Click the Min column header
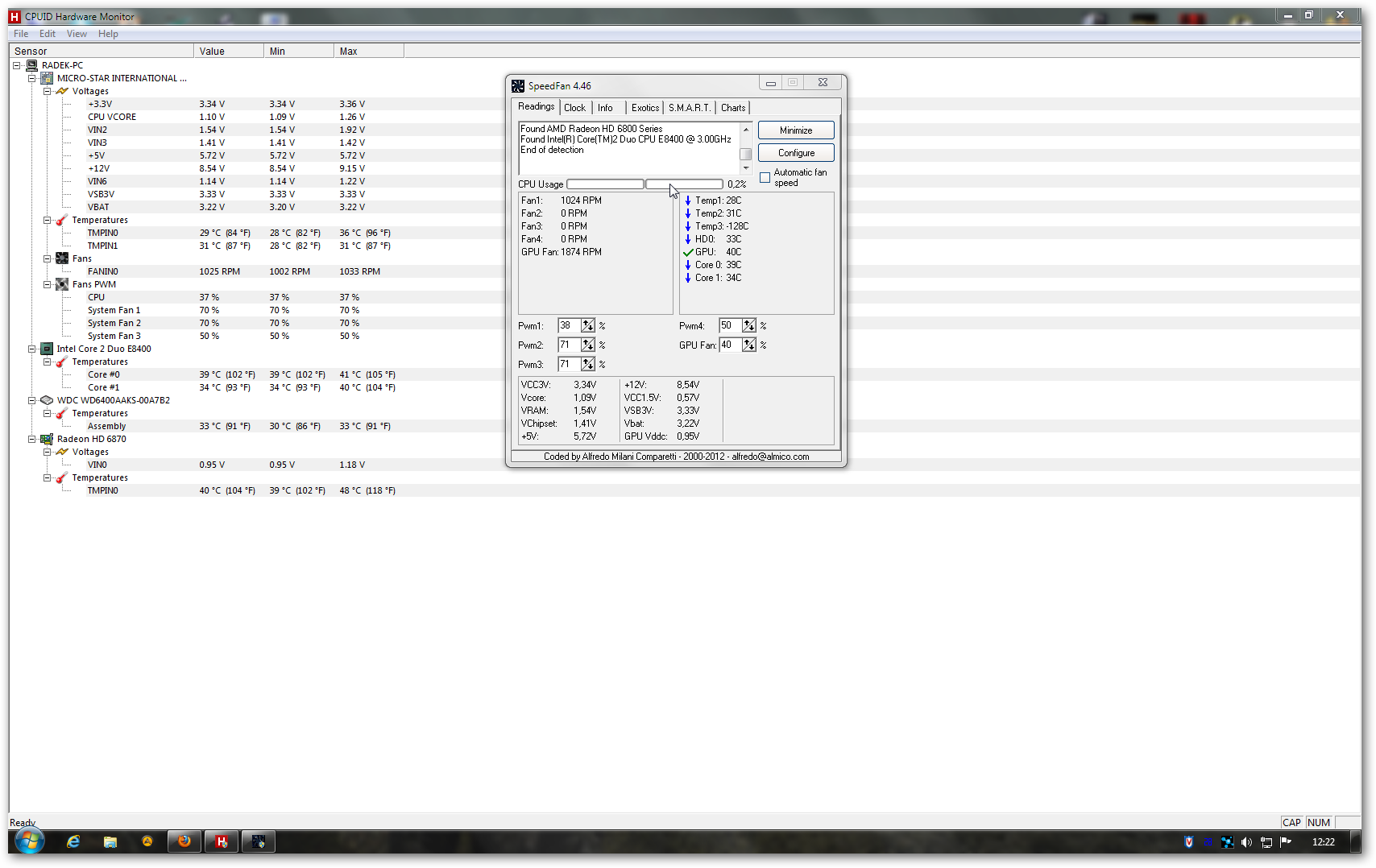 (299, 51)
